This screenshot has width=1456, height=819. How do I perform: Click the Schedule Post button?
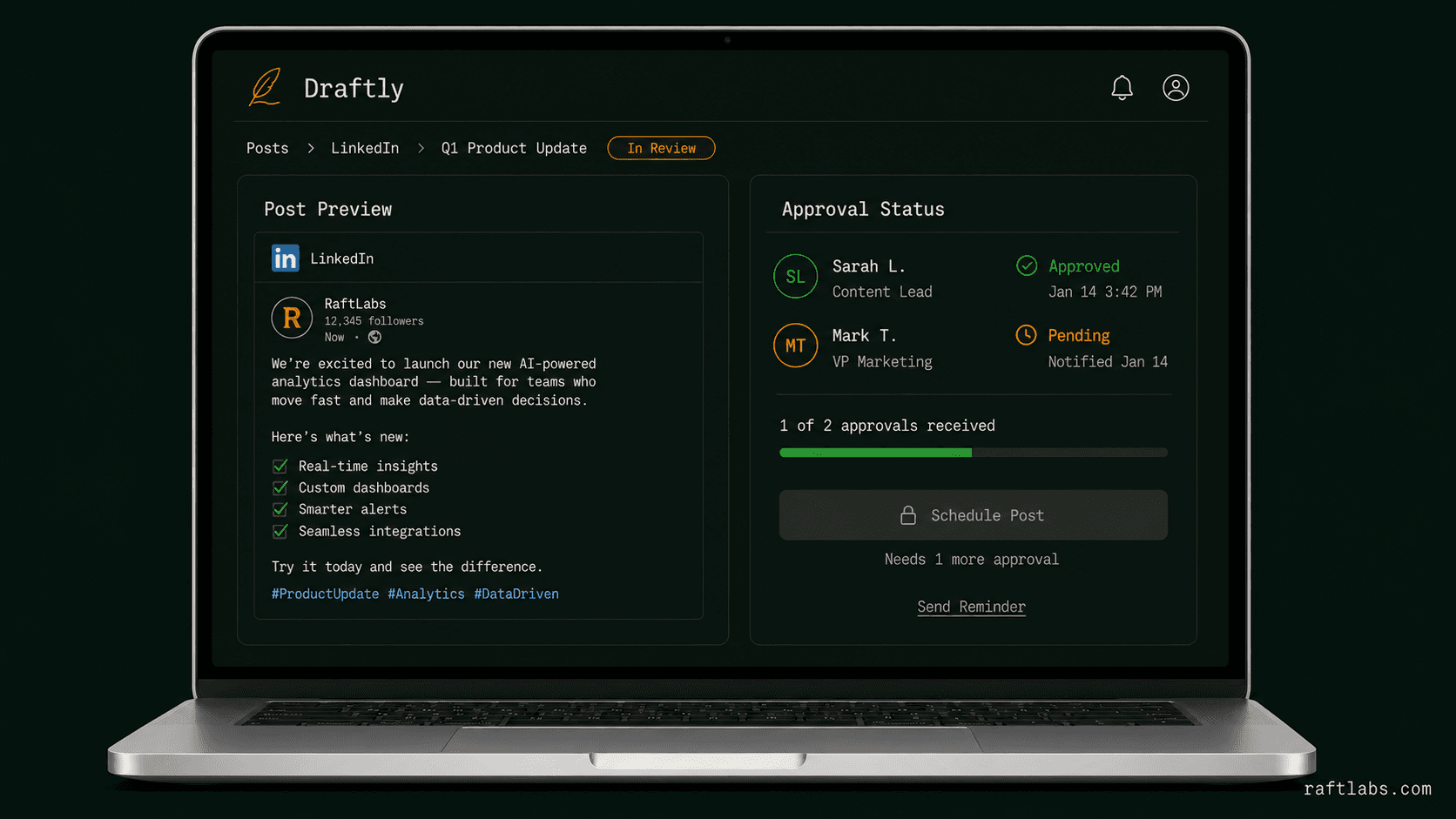973,515
